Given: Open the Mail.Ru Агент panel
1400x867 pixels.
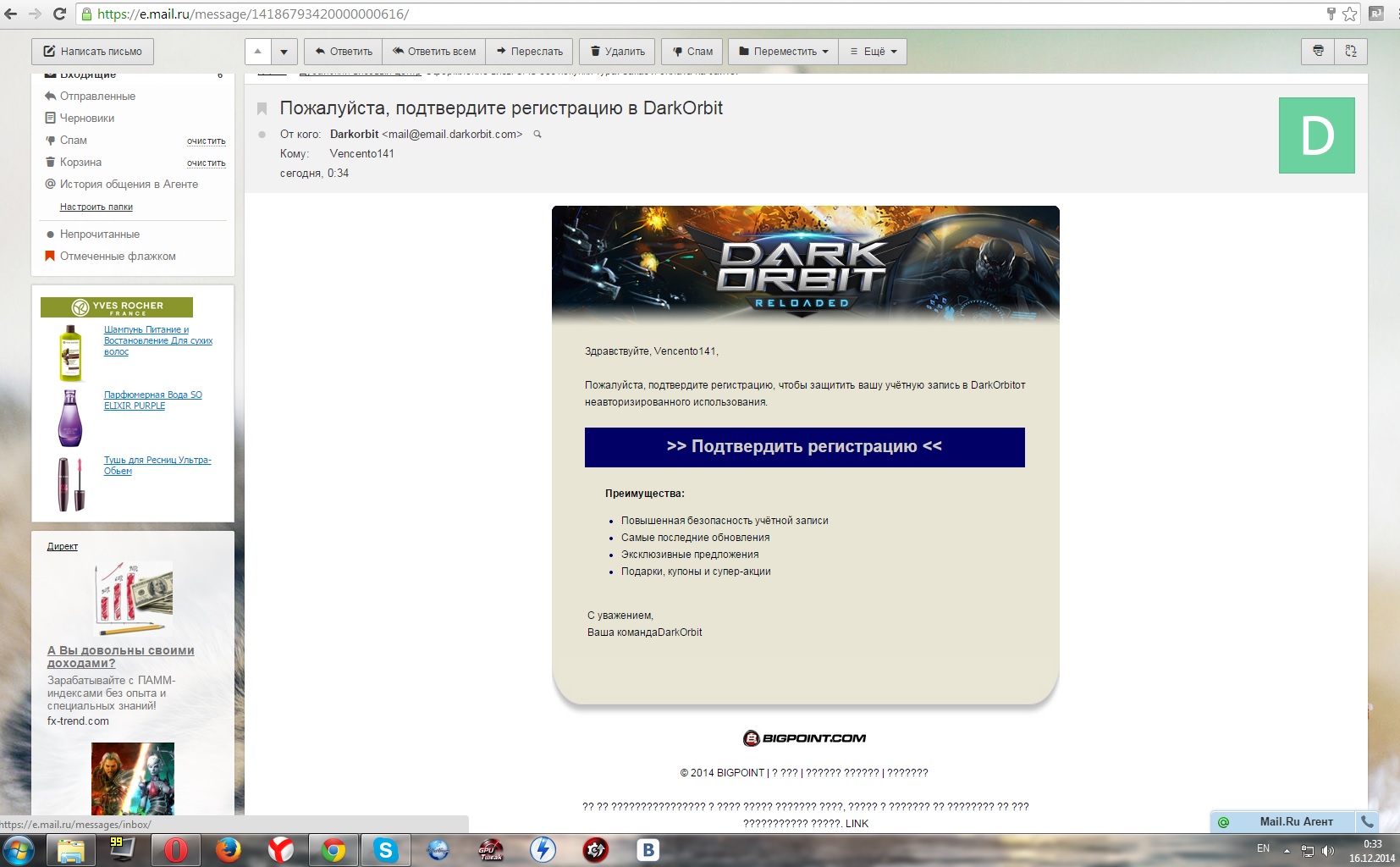Looking at the screenshot, I should click(x=1296, y=821).
